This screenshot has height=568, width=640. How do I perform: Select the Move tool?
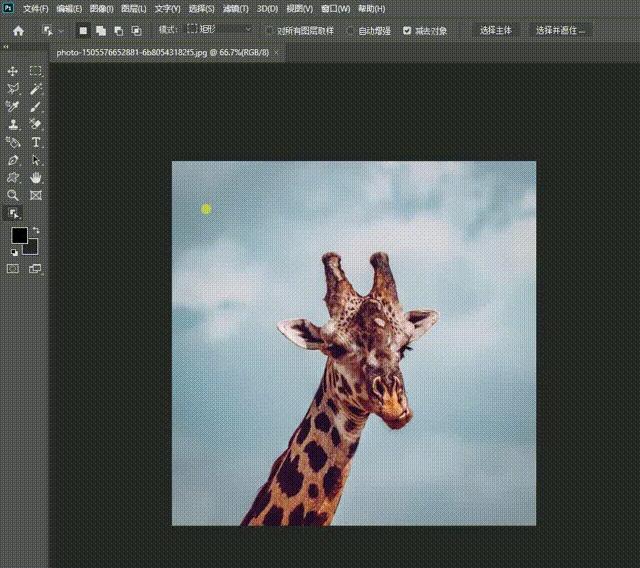pyautogui.click(x=13, y=71)
